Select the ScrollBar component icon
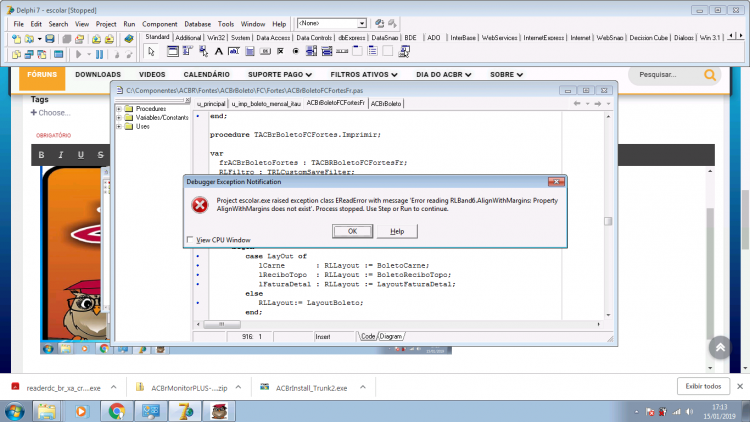Screen dimensions: 750x422 pyautogui.click(x=342, y=51)
